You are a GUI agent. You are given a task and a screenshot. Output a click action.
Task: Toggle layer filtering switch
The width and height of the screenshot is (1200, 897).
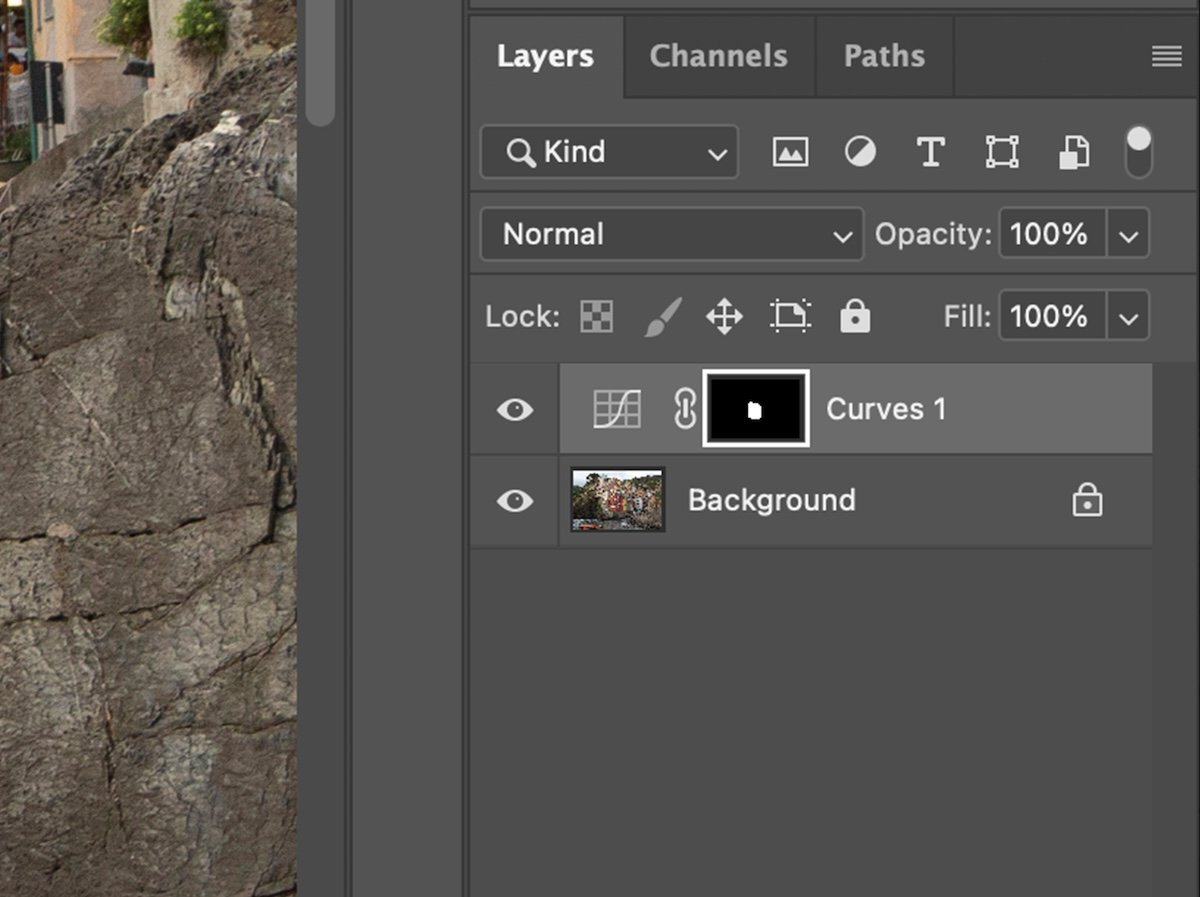pos(1138,152)
